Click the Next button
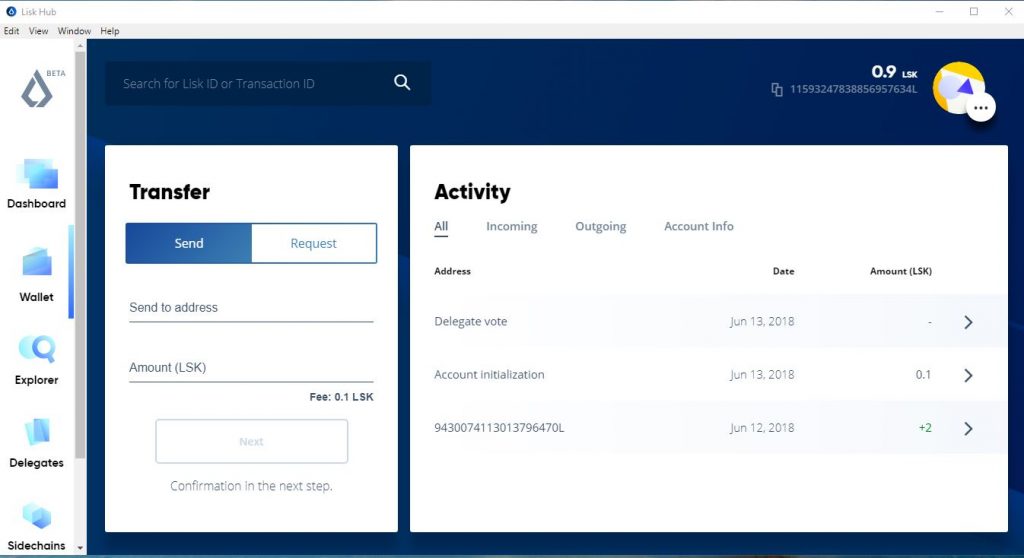This screenshot has height=558, width=1024. pyautogui.click(x=251, y=442)
